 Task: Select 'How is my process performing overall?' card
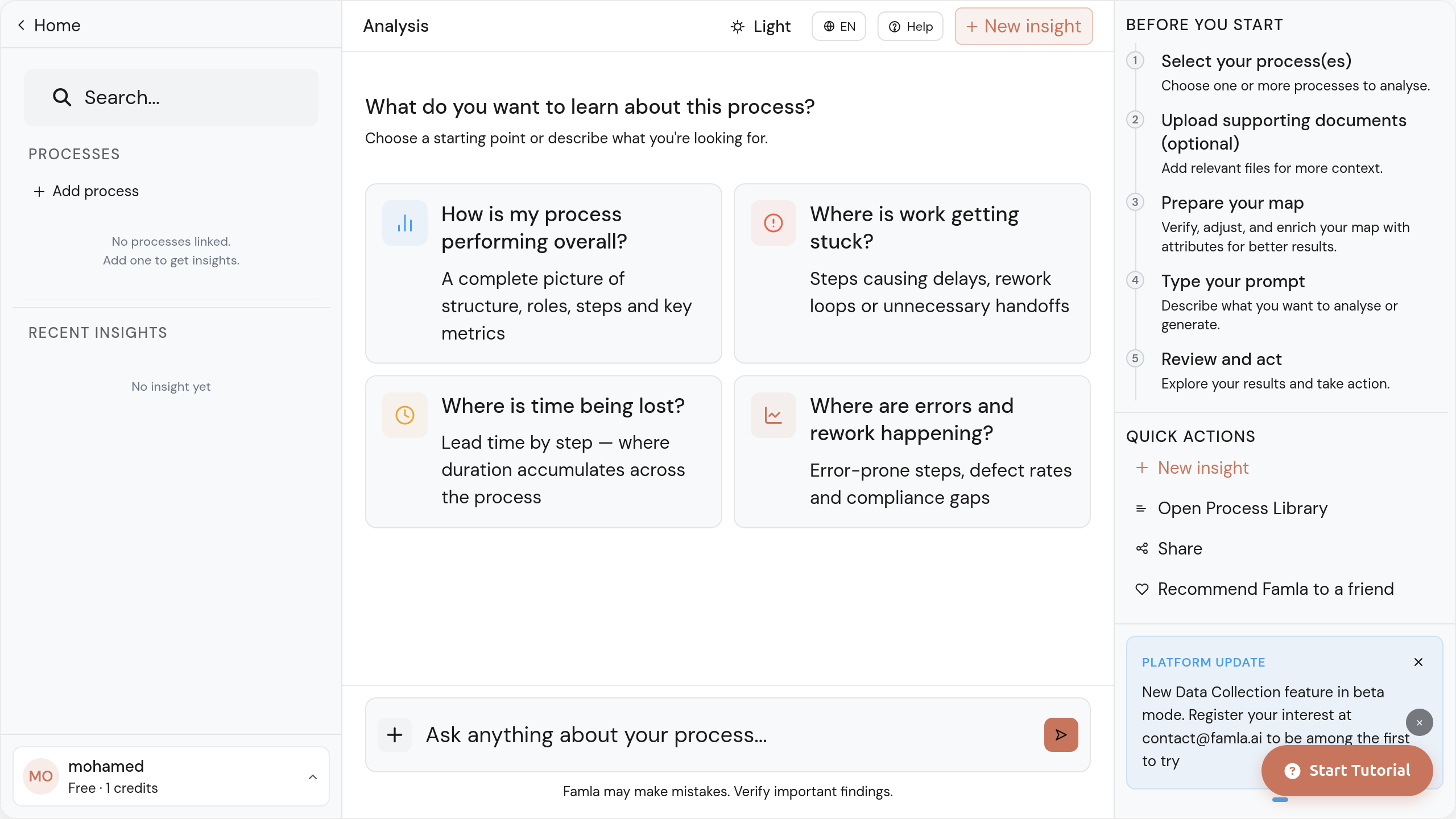pyautogui.click(x=544, y=273)
